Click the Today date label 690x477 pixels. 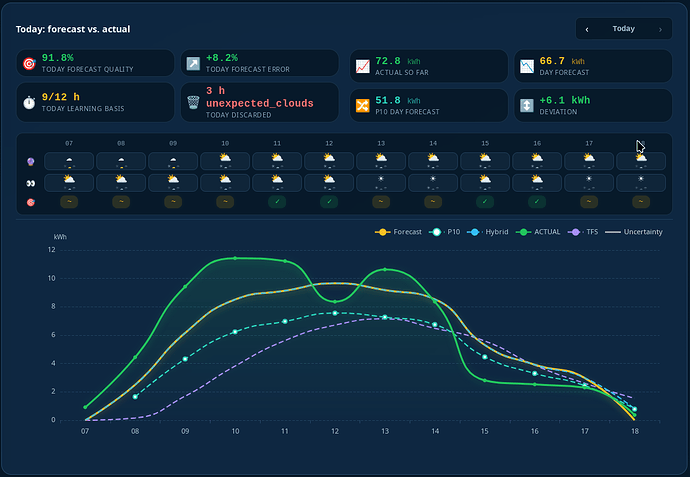click(624, 29)
